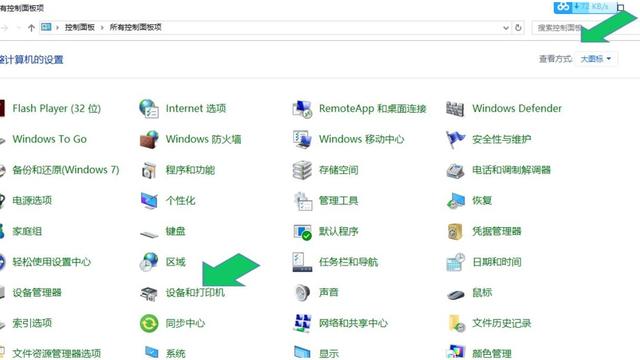Screen dimensions: 640x360
Task: Open 文件资源管理器选项 link
Action: (56, 353)
